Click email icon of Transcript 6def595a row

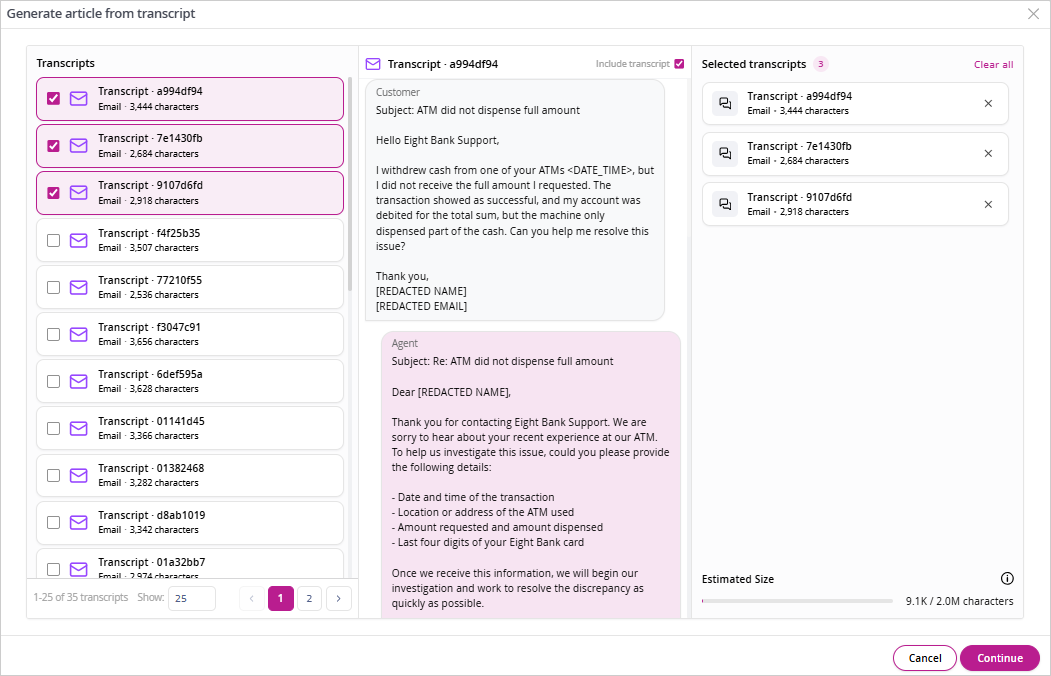pos(78,381)
